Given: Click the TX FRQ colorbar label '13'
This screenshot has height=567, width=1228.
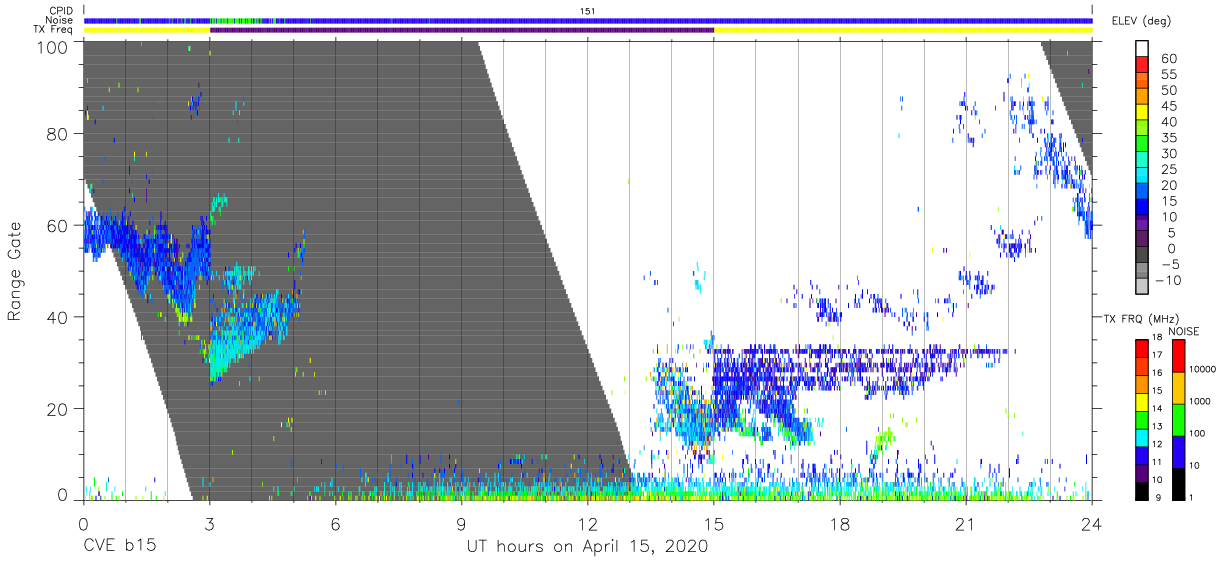Looking at the screenshot, I should coord(1158,426).
